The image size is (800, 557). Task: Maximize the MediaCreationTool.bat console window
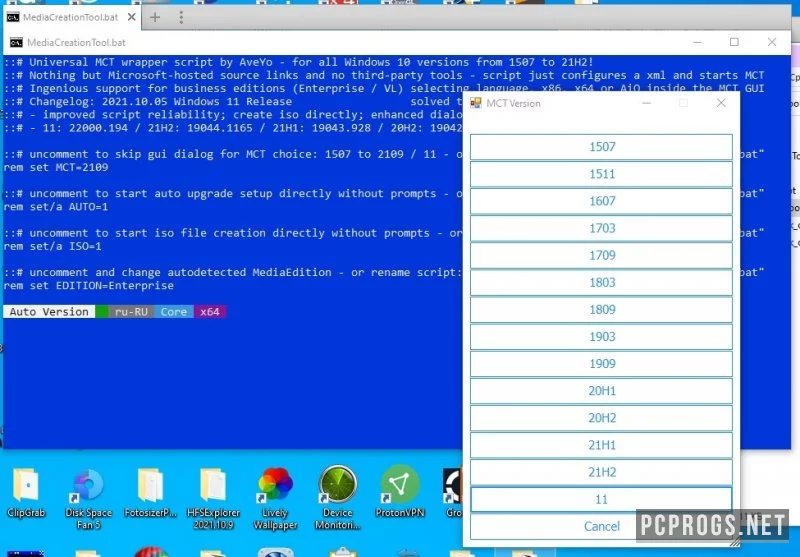click(x=734, y=42)
